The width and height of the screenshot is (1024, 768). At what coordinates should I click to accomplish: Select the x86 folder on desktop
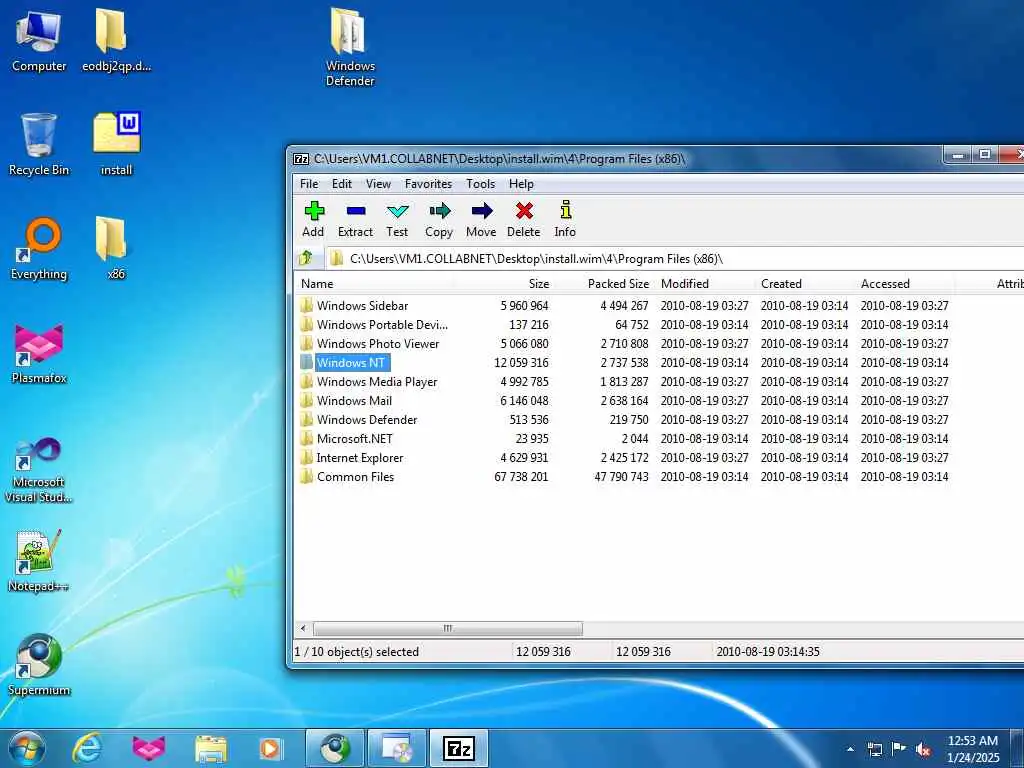click(x=116, y=249)
